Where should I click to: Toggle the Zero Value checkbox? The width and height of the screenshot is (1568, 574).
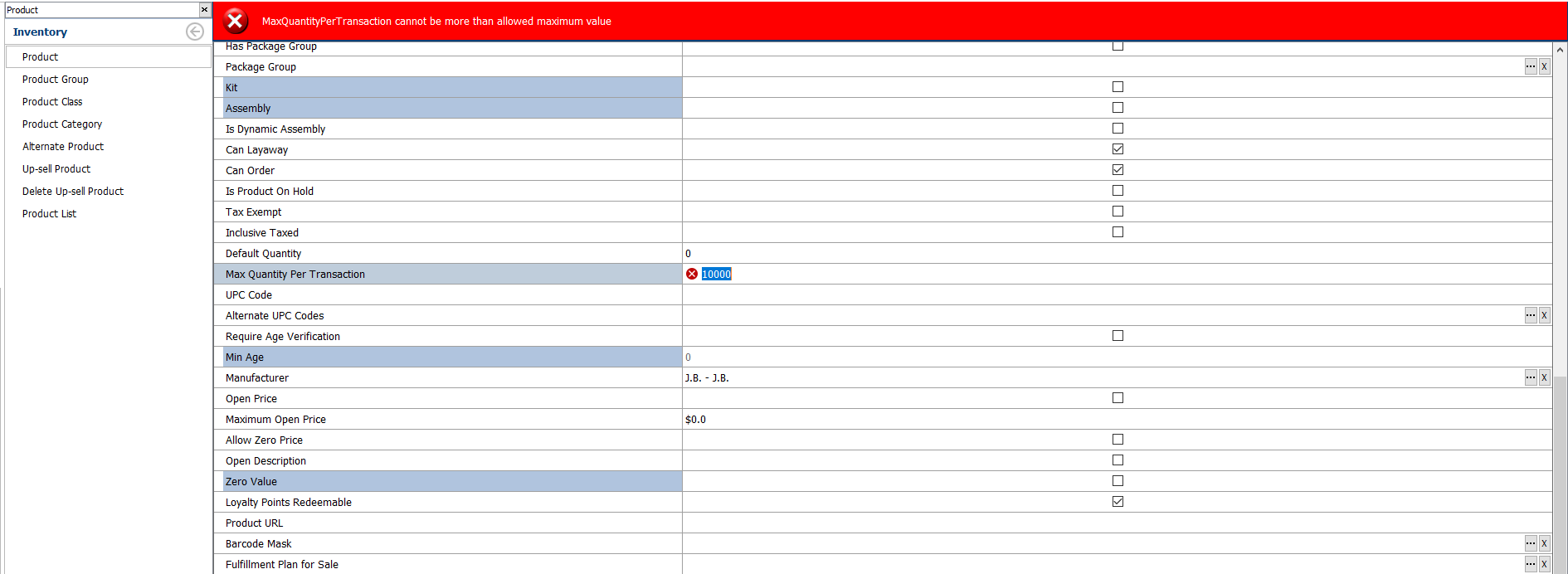click(x=1118, y=481)
